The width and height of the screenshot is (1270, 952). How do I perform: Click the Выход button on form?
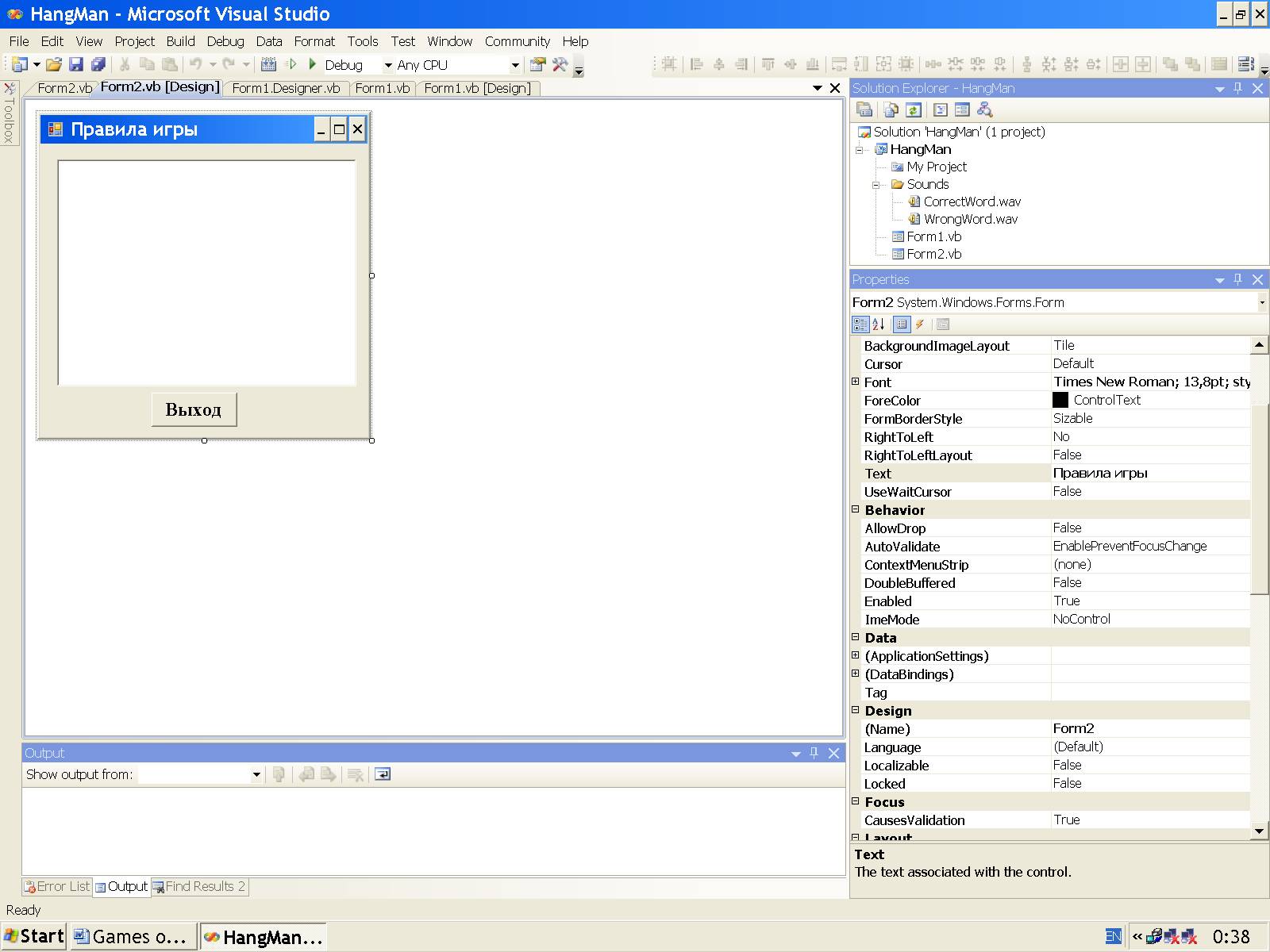pyautogui.click(x=194, y=409)
